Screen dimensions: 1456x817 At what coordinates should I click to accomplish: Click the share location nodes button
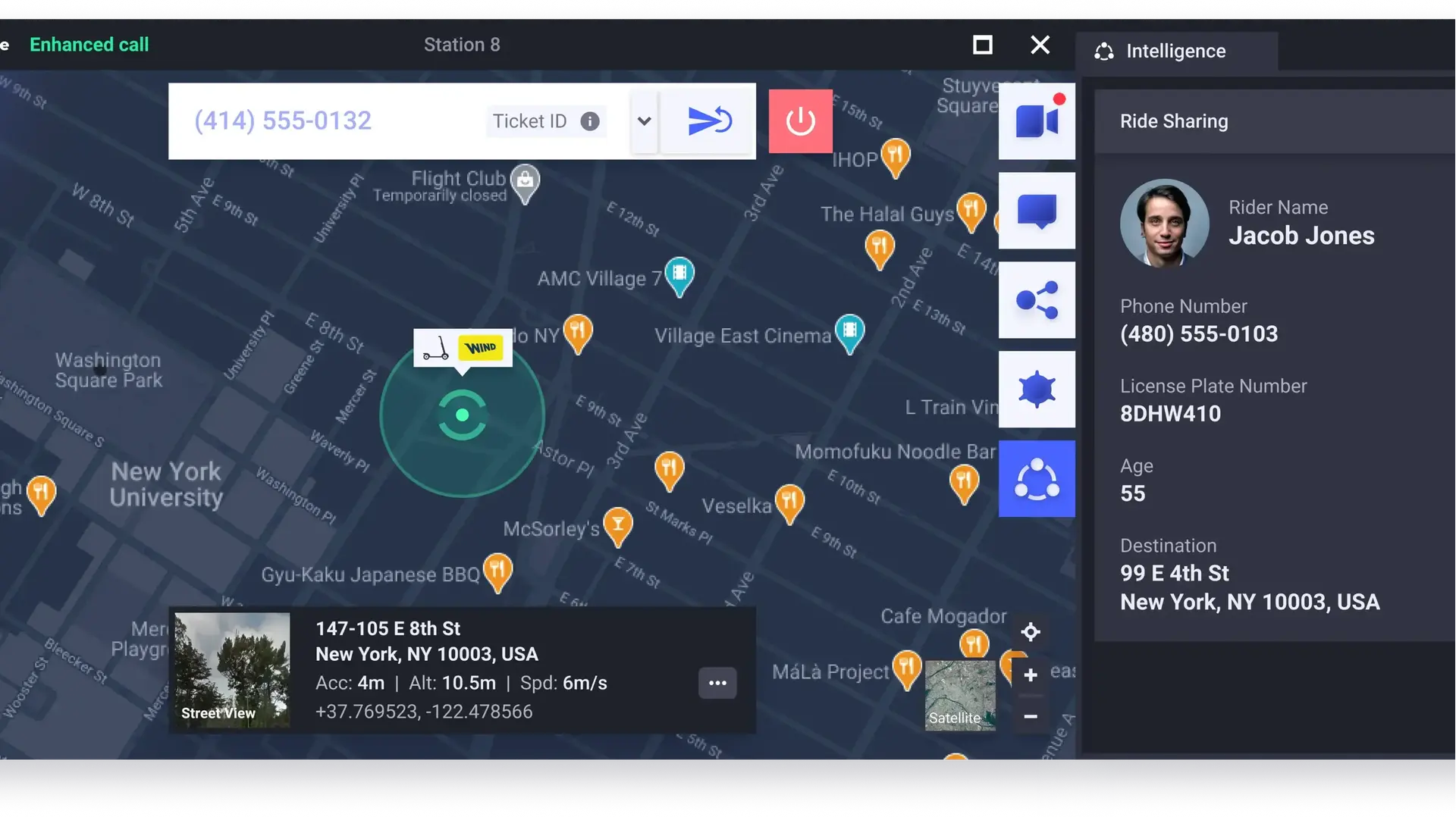(1037, 300)
